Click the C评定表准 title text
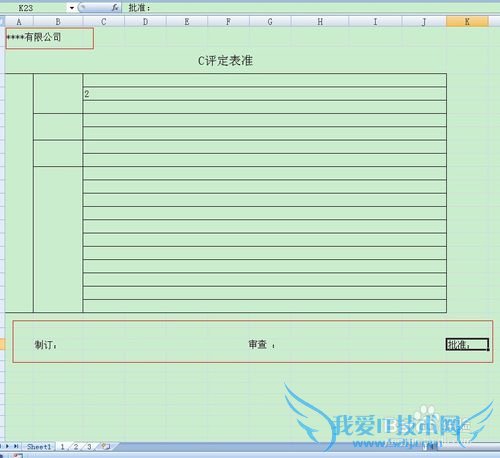 225,61
